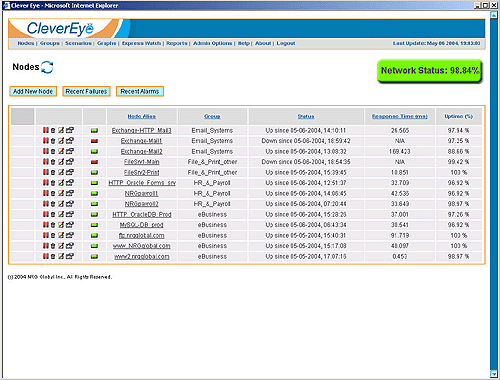Show the Recent Alarms list
Image resolution: width=500 pixels, height=380 pixels.
[x=140, y=91]
